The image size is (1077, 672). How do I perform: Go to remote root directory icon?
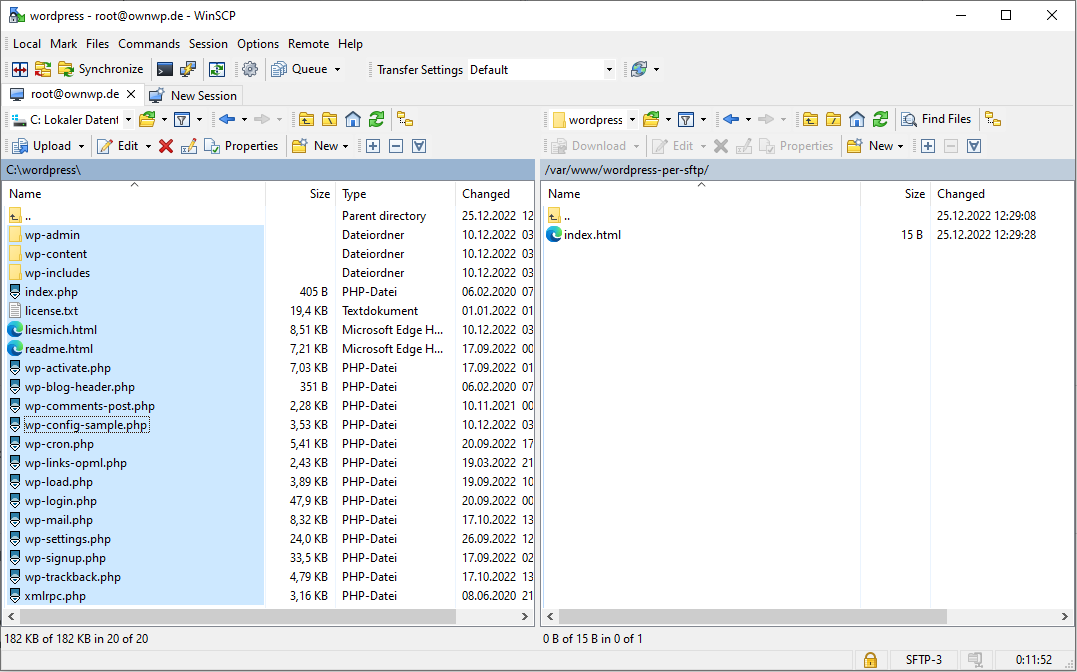[833, 120]
